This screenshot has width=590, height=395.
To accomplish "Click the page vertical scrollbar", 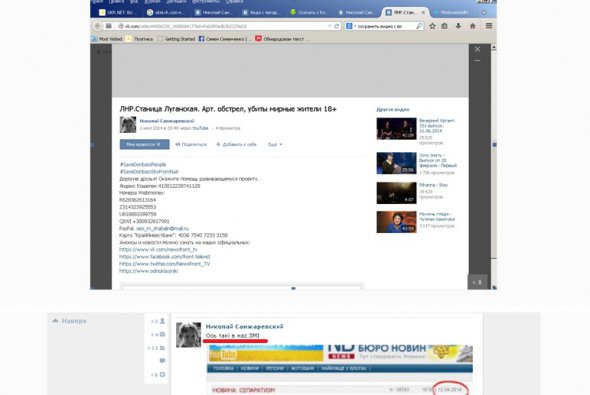I will (494, 166).
